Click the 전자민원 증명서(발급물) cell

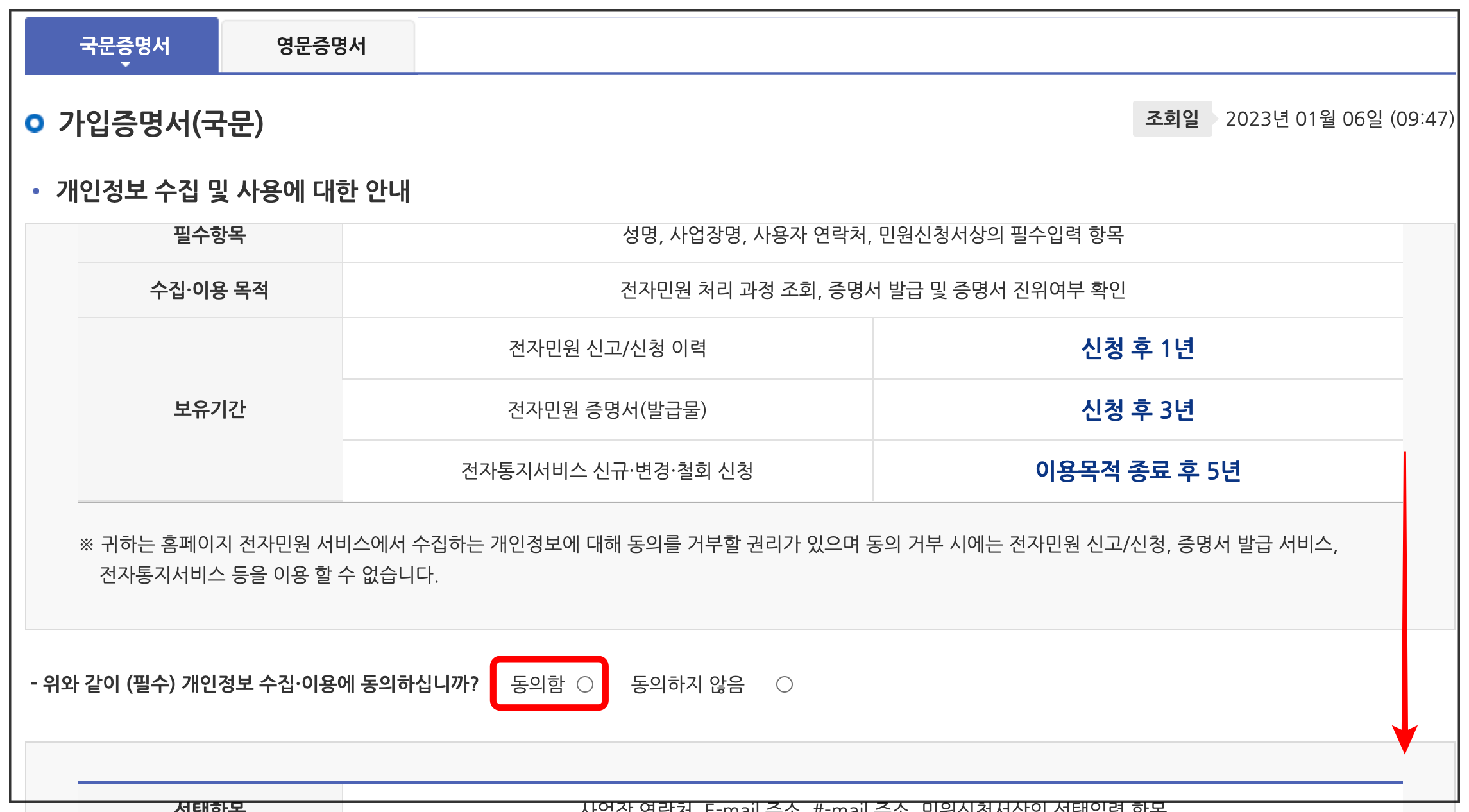pos(607,410)
